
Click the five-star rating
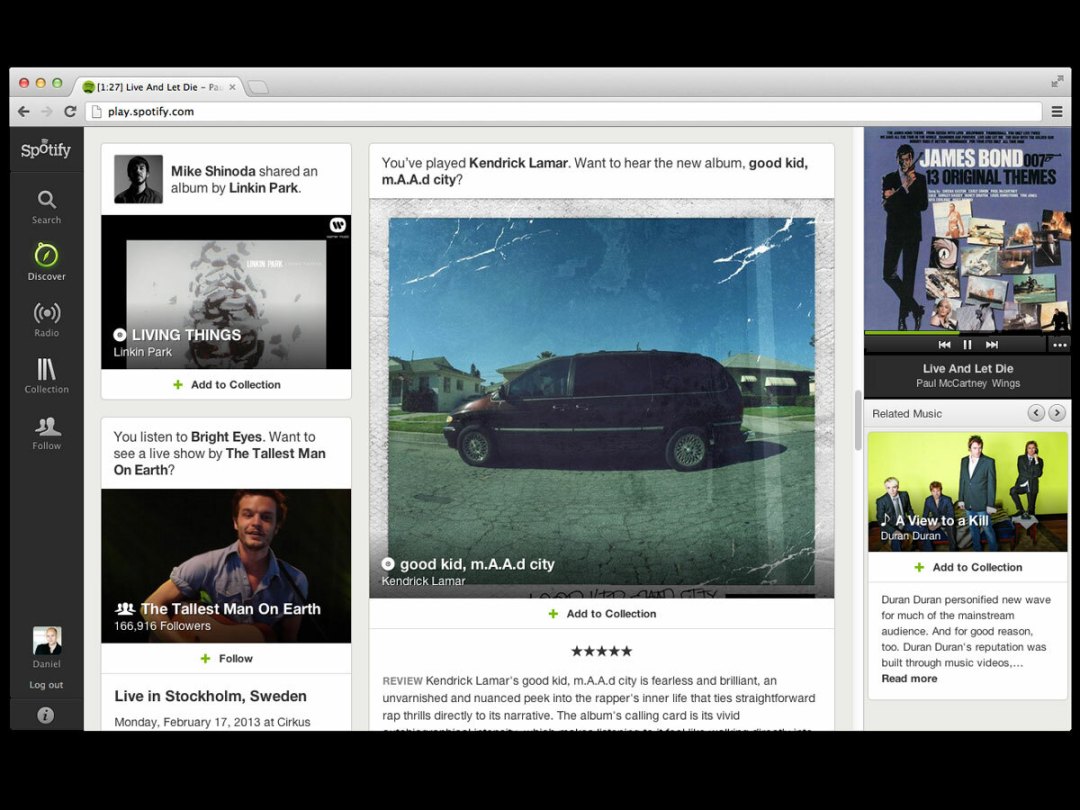(601, 651)
